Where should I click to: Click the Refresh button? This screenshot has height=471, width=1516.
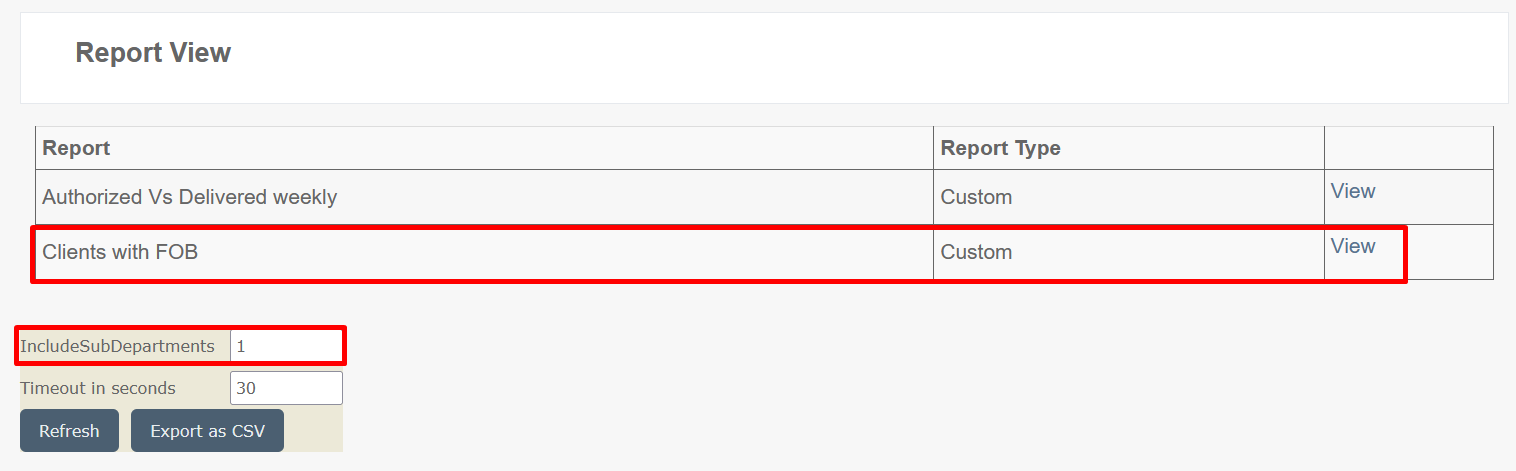[x=69, y=431]
